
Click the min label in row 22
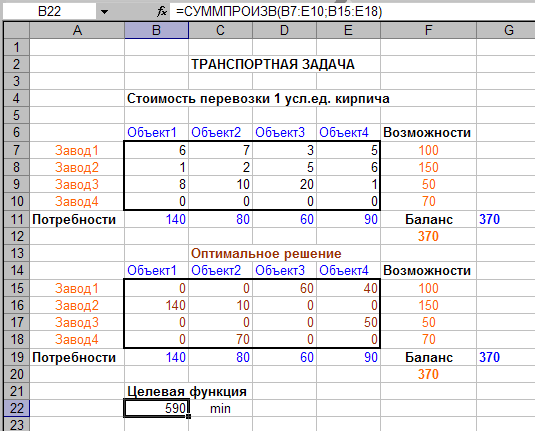220,408
